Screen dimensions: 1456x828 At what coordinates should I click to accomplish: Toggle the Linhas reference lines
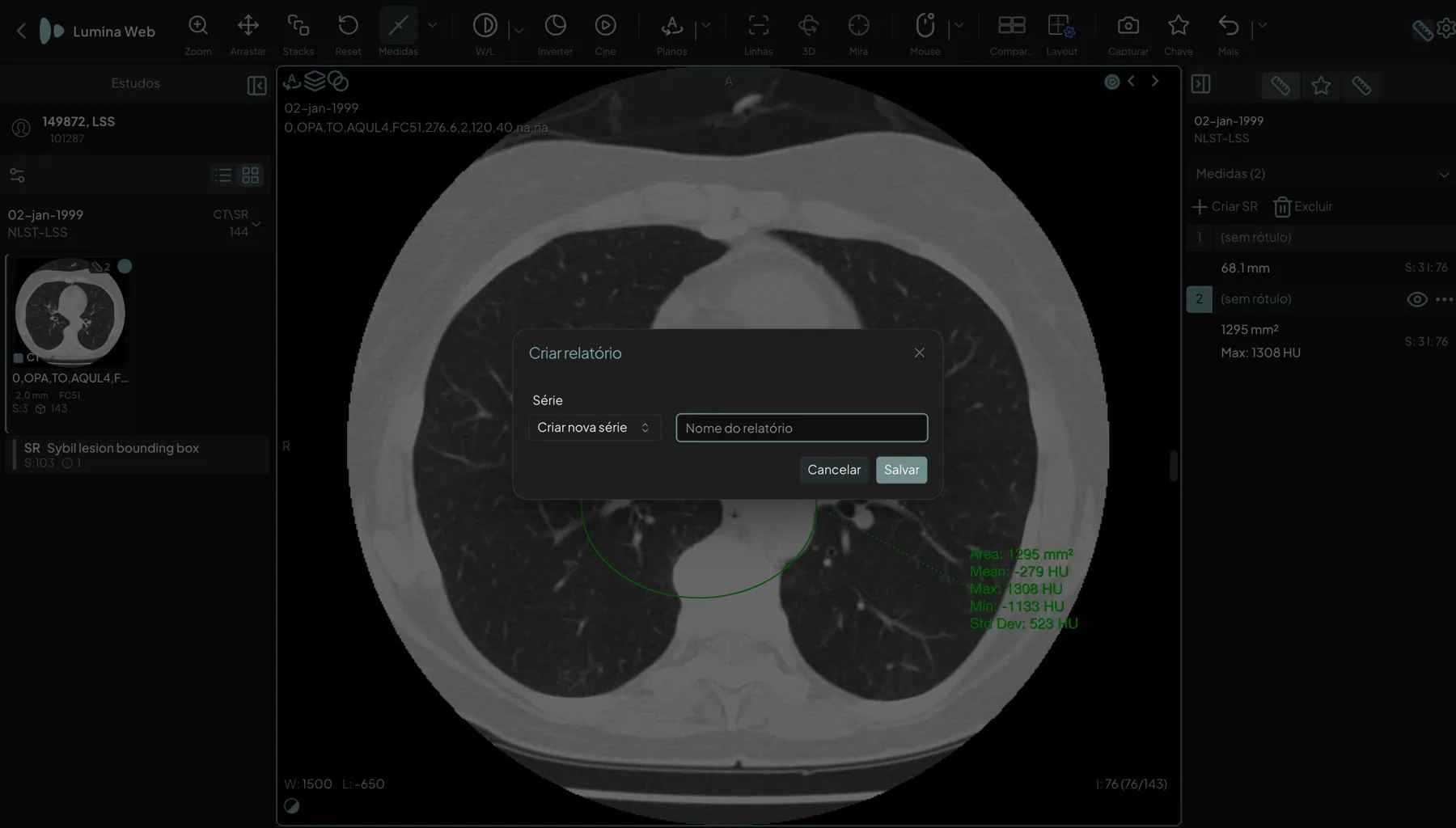point(758,32)
